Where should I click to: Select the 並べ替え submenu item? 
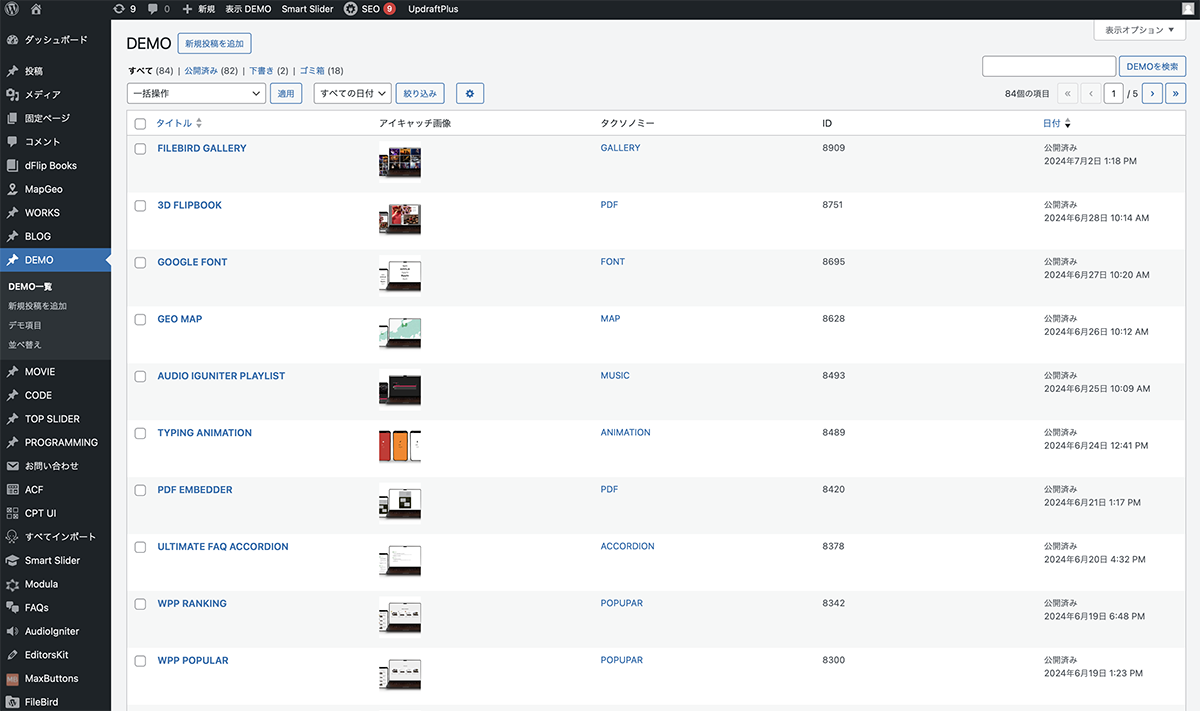(25, 345)
